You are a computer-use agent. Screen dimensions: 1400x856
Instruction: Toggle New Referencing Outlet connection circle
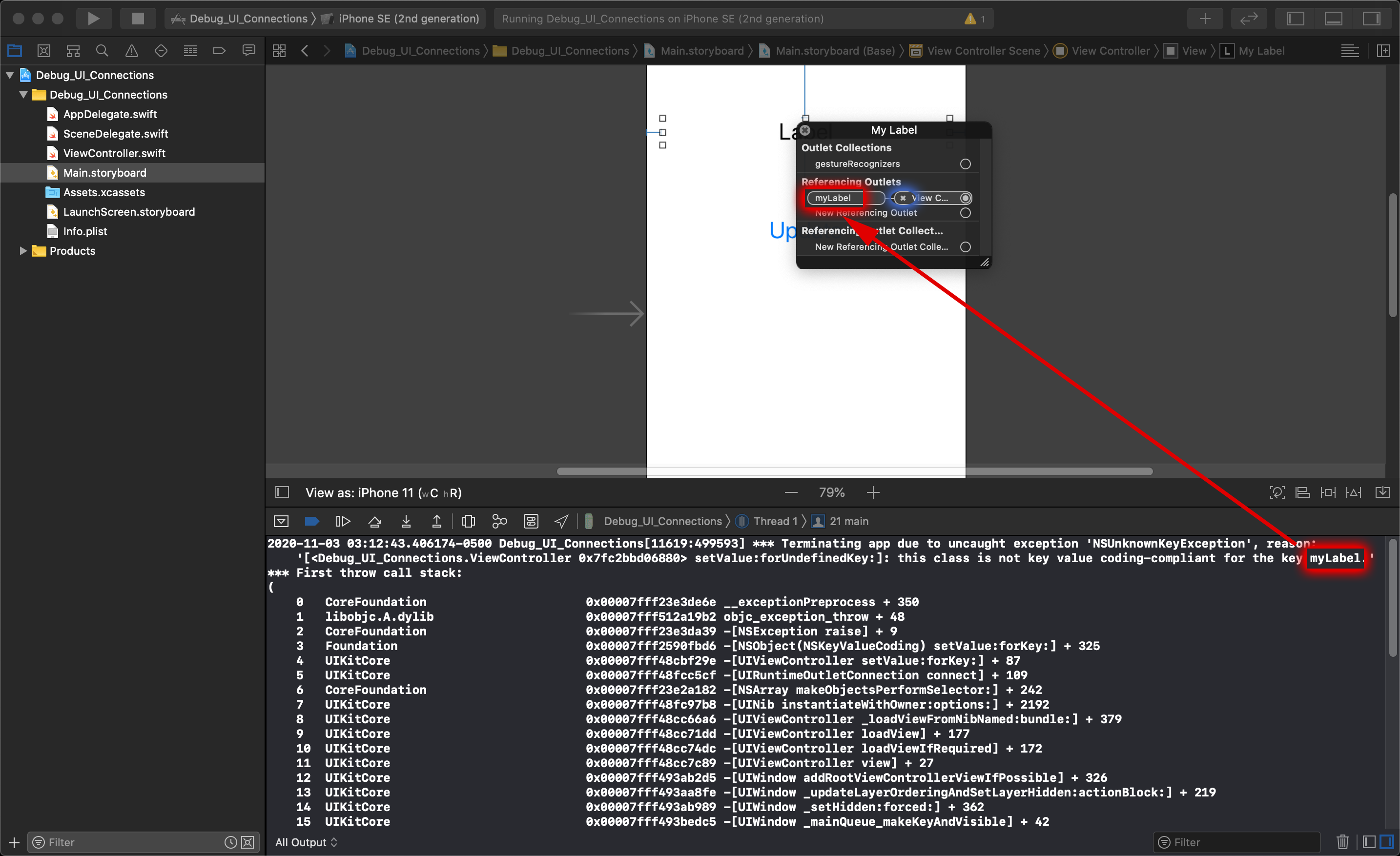(x=965, y=213)
